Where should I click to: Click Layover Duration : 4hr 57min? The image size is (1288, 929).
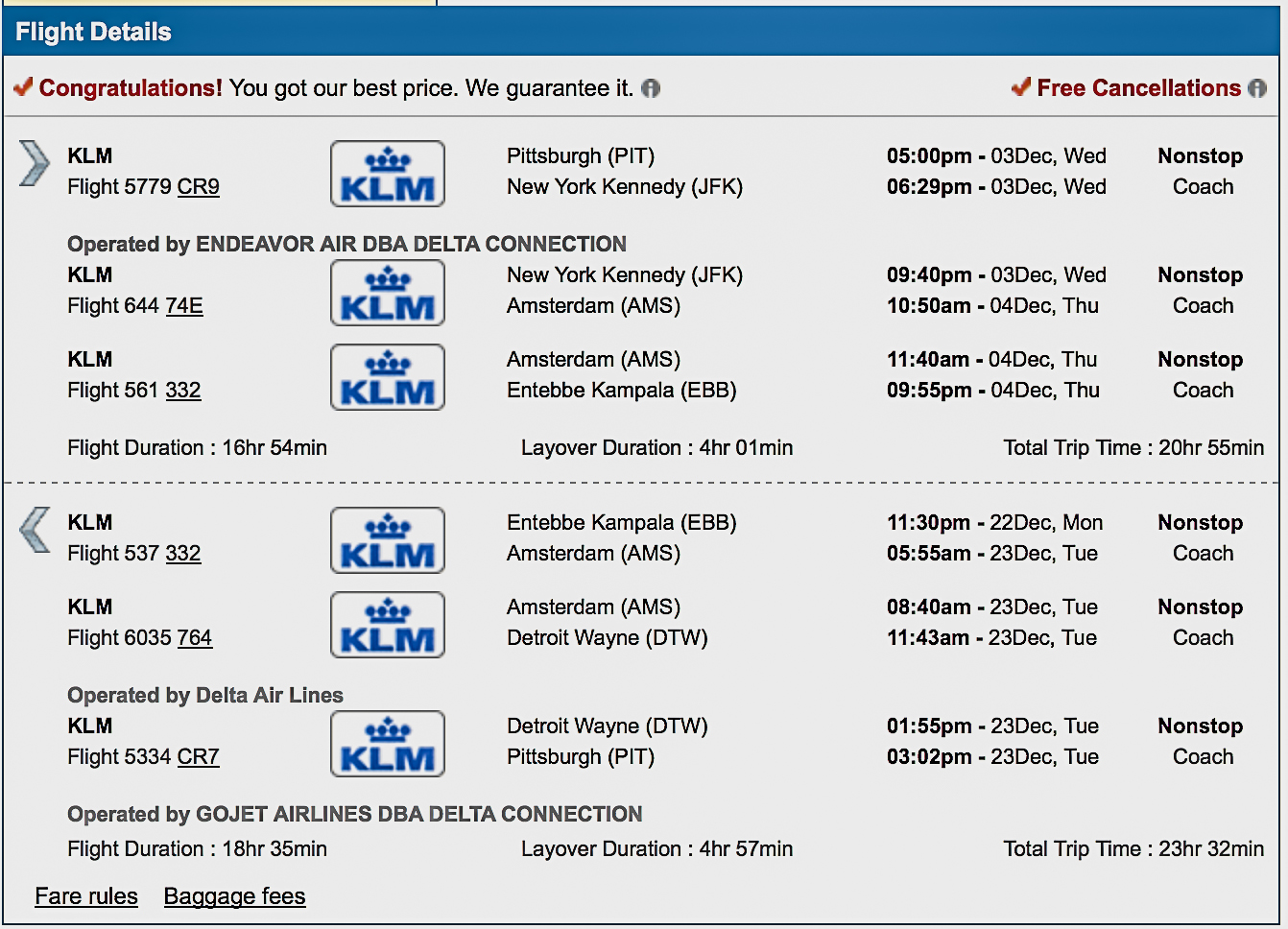coord(657,849)
